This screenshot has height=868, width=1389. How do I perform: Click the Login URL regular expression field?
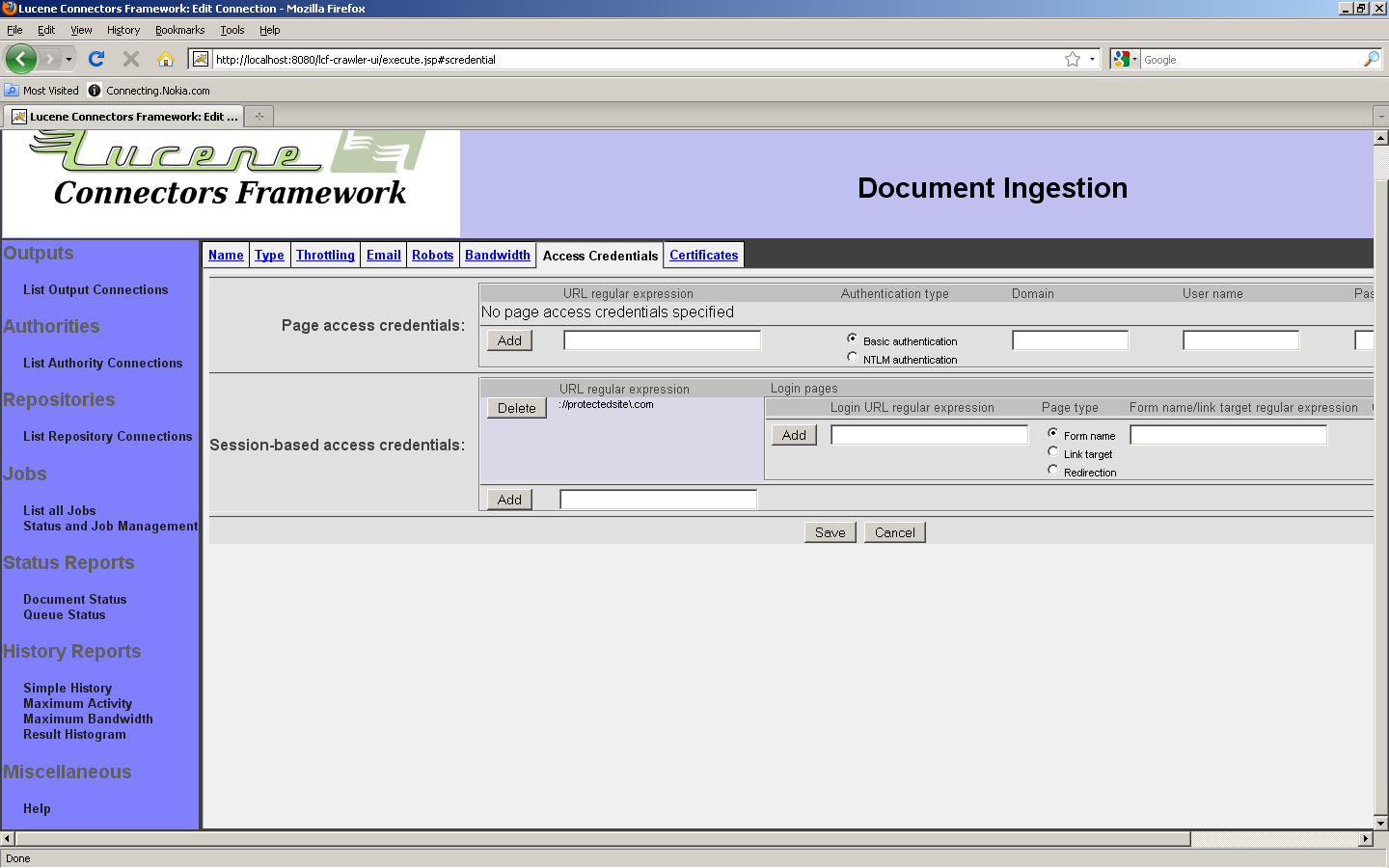pyautogui.click(x=929, y=435)
